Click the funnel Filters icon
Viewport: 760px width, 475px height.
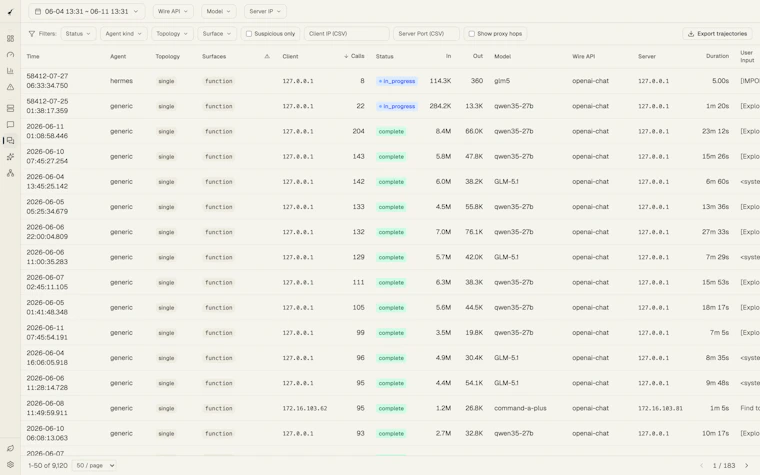[x=32, y=34]
